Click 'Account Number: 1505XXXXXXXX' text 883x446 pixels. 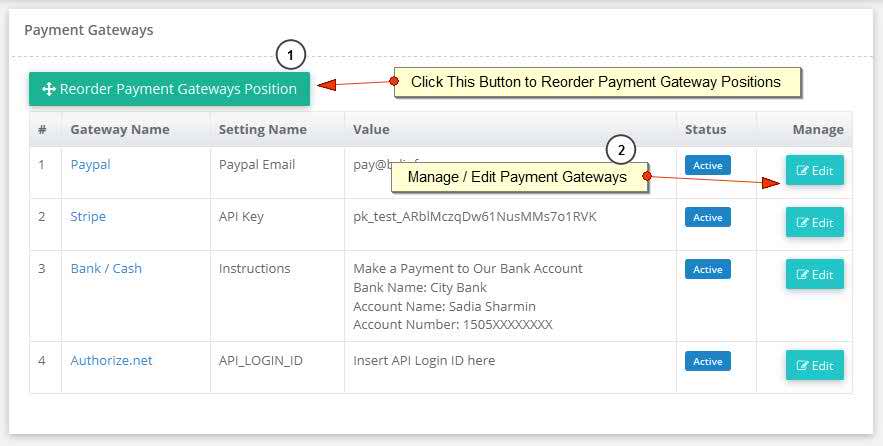pyautogui.click(x=453, y=324)
